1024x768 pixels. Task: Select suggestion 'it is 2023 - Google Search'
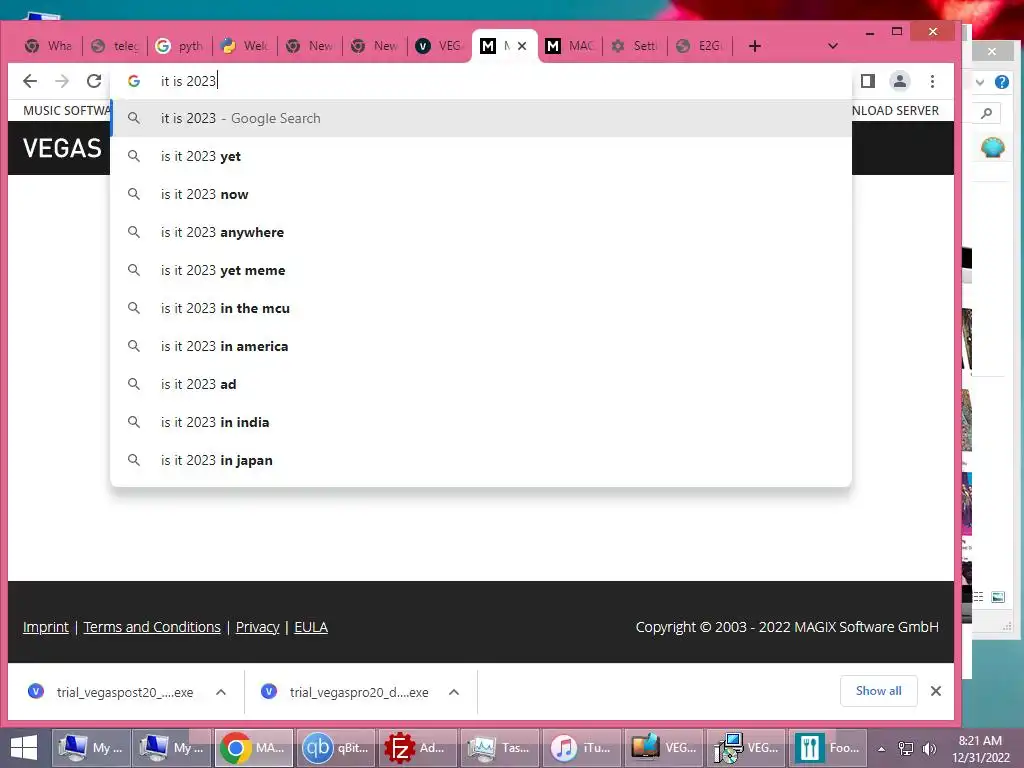tap(481, 118)
